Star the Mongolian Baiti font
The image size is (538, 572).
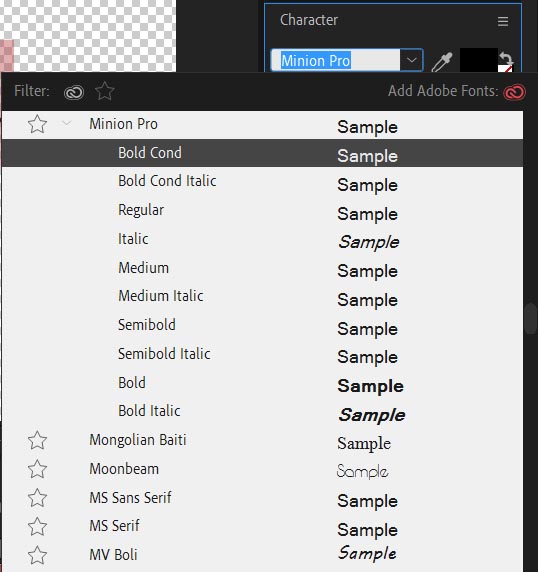click(x=37, y=440)
